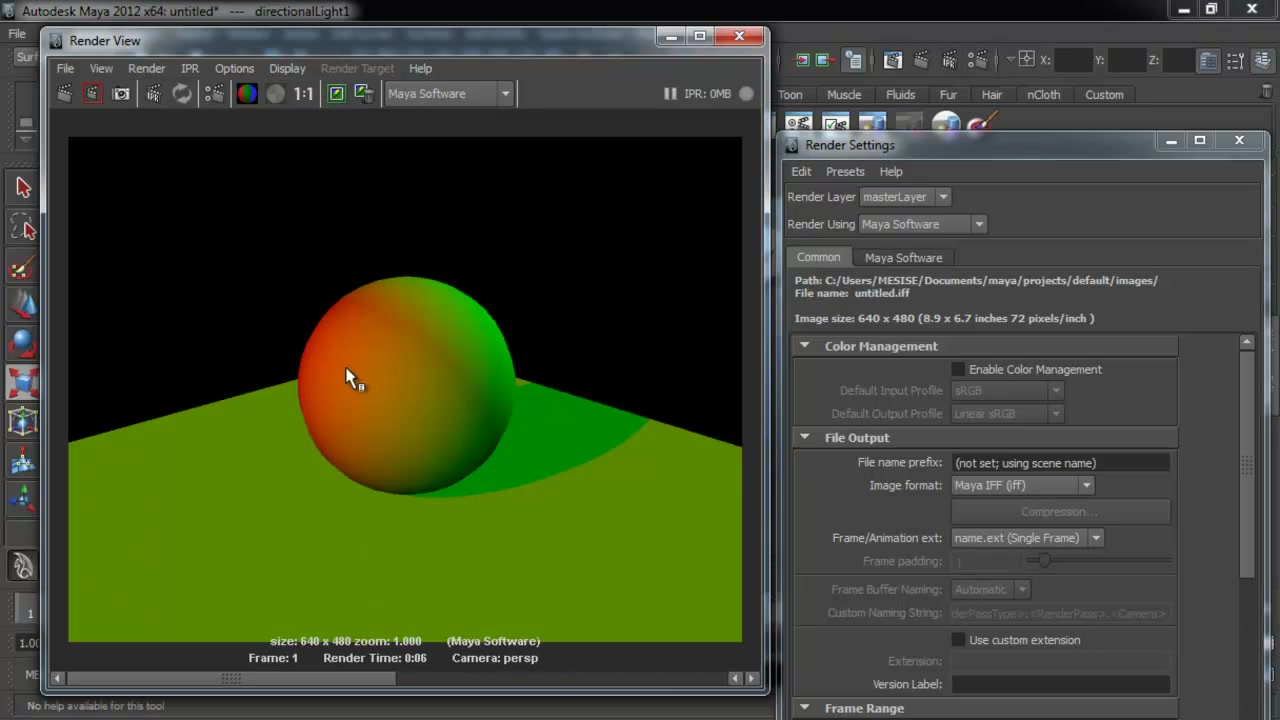Collapse the Color Management section

(804, 346)
